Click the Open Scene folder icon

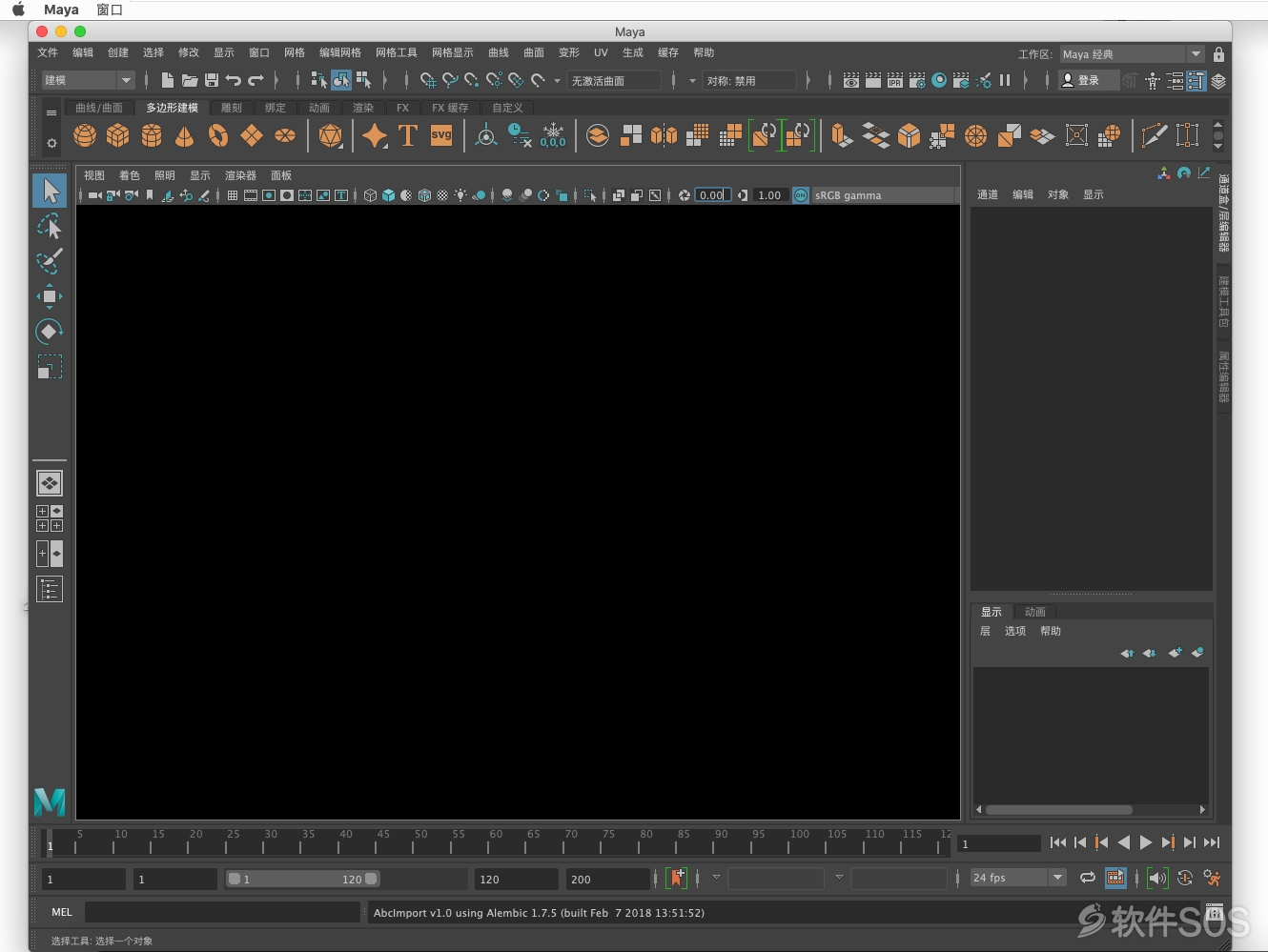pos(190,80)
